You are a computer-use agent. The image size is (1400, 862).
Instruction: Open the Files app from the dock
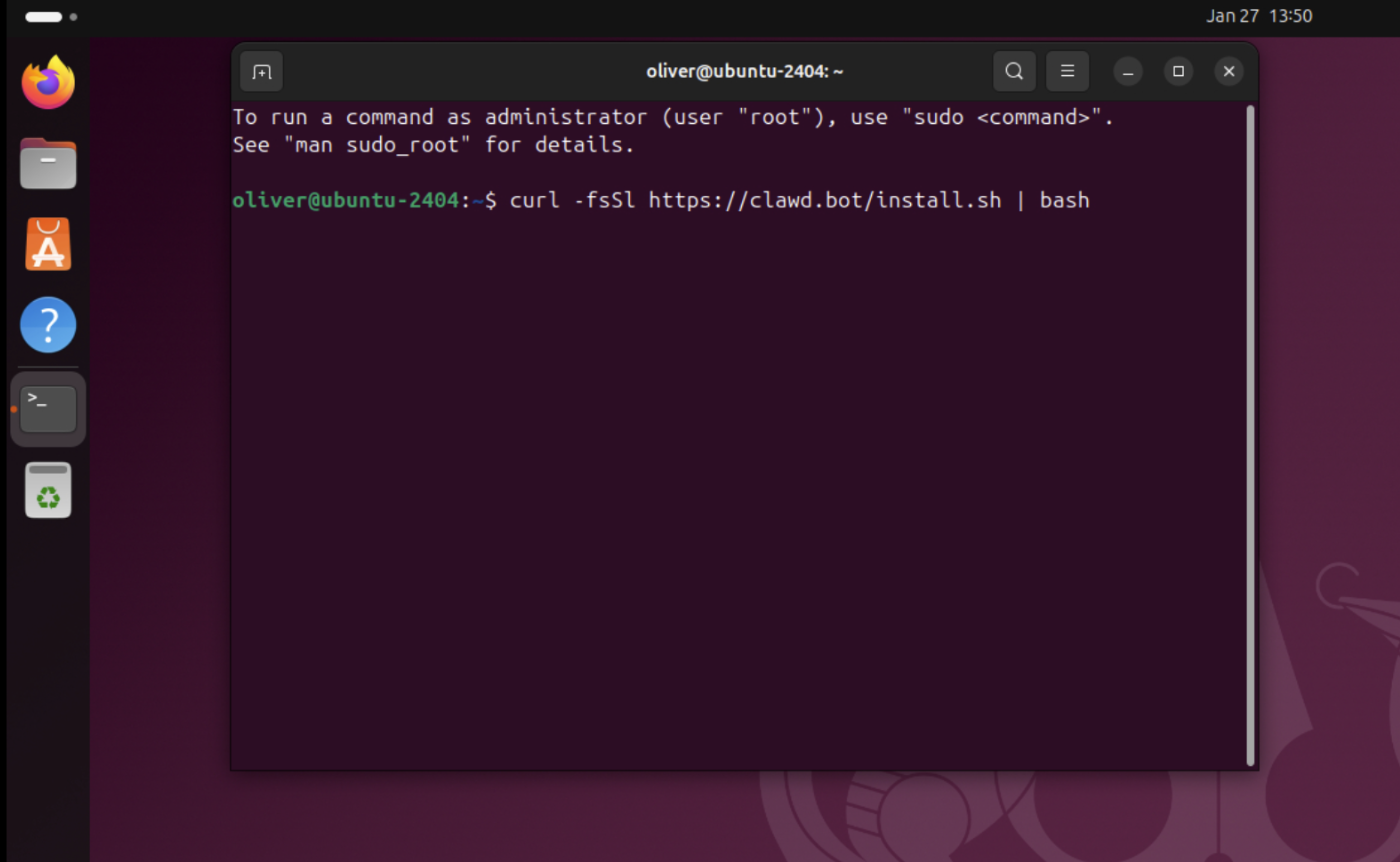[48, 163]
